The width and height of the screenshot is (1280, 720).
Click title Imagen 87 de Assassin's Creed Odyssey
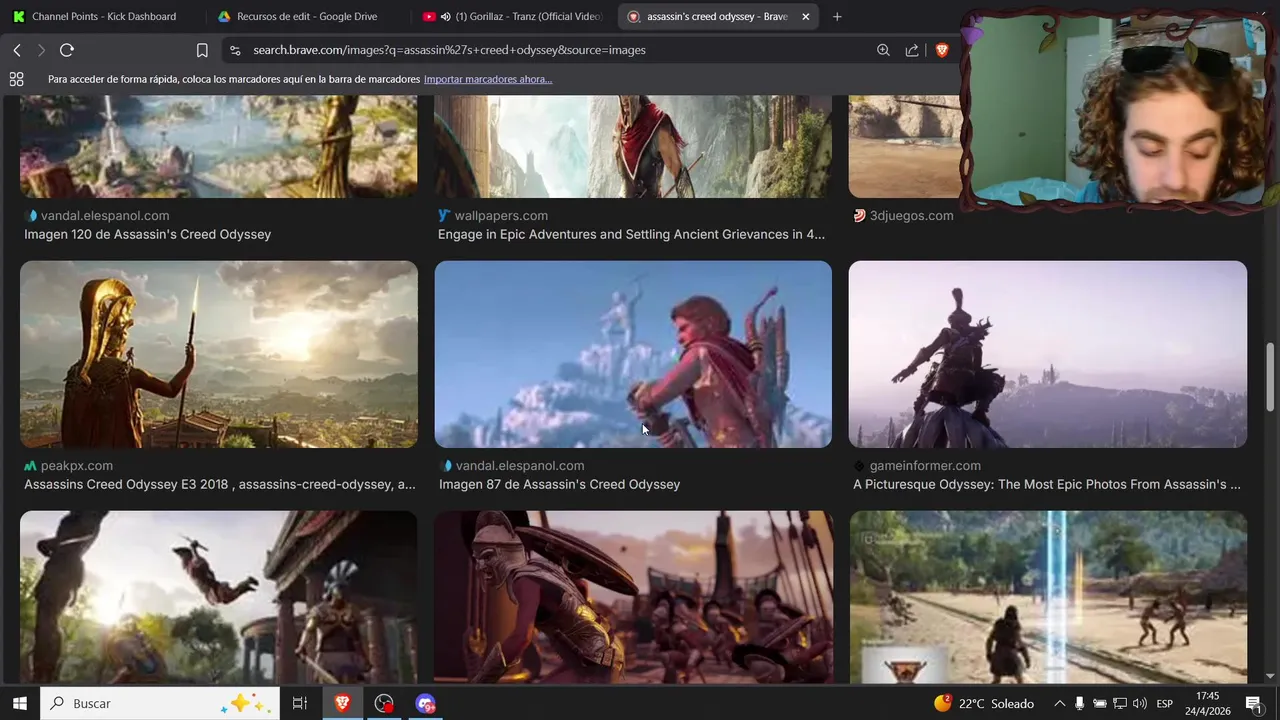point(559,484)
